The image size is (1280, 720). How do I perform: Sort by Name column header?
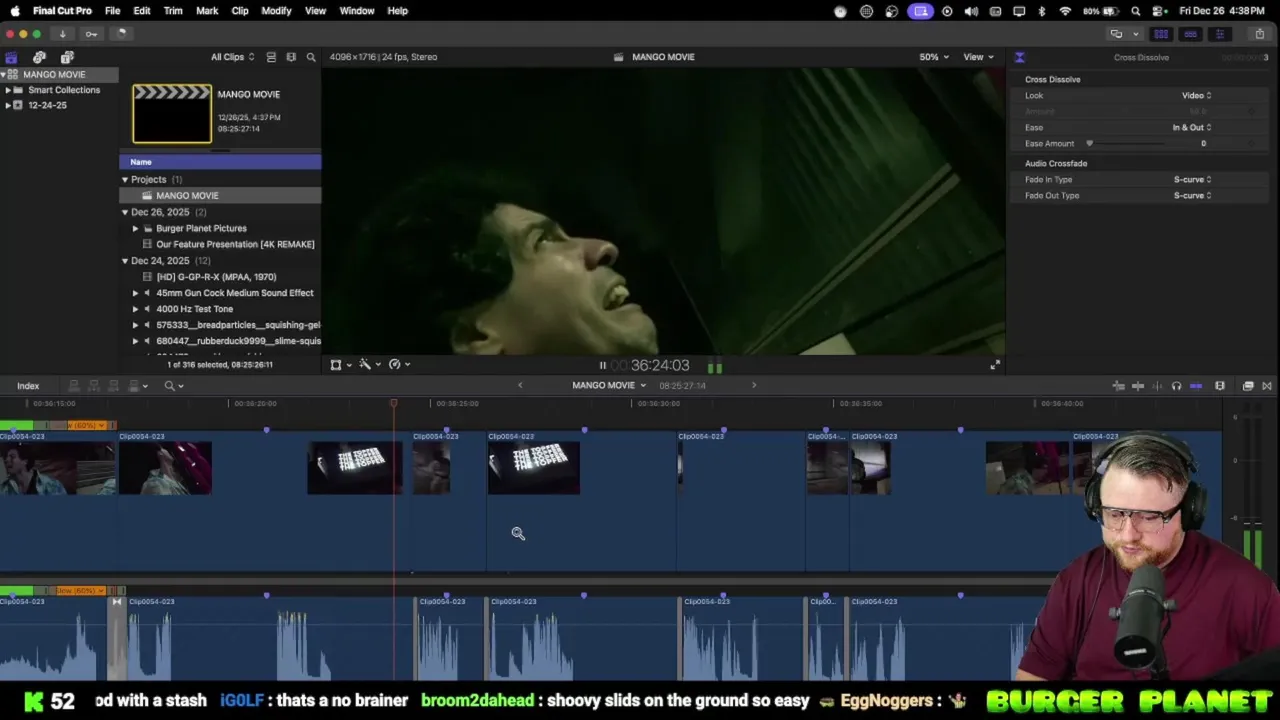[220, 162]
